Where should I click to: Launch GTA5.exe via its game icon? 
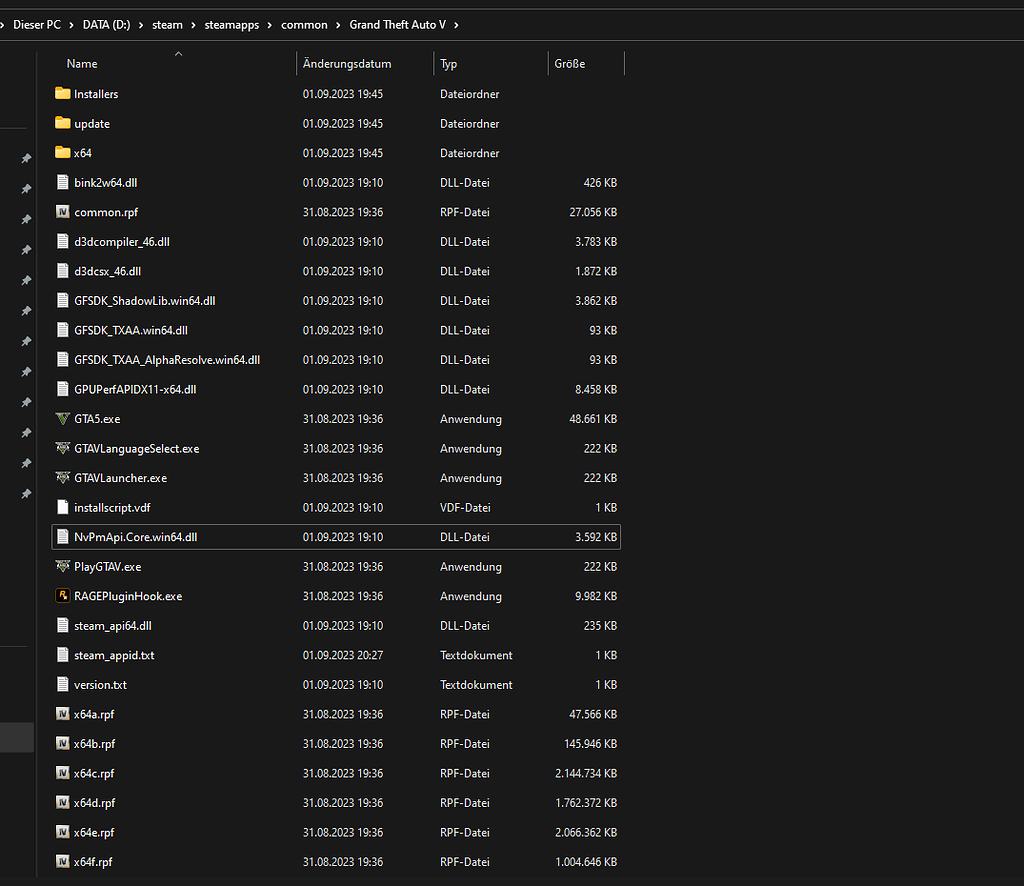tap(62, 419)
